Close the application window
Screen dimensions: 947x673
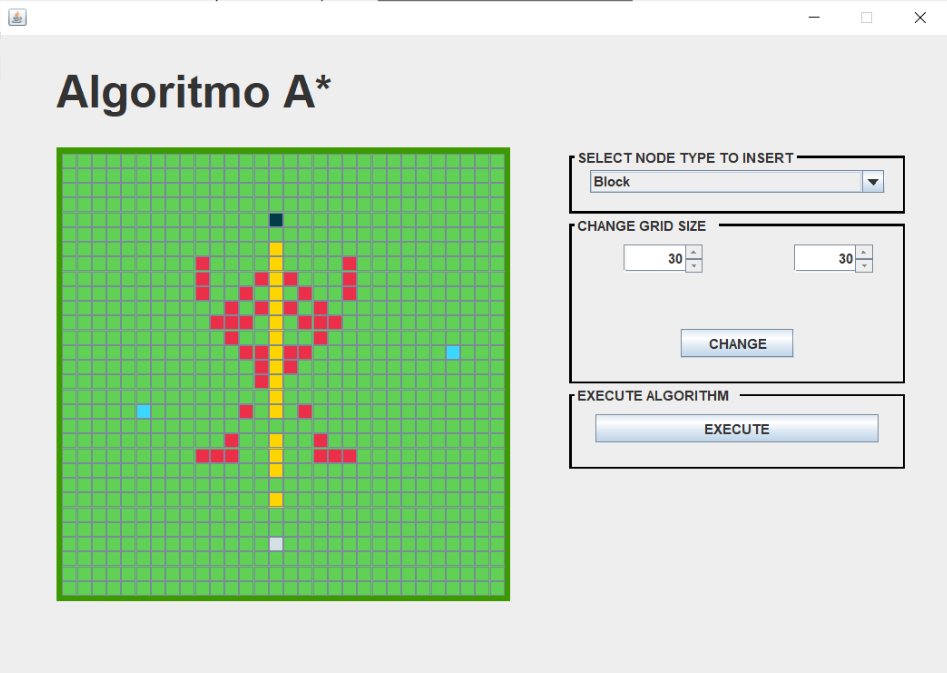click(x=920, y=18)
